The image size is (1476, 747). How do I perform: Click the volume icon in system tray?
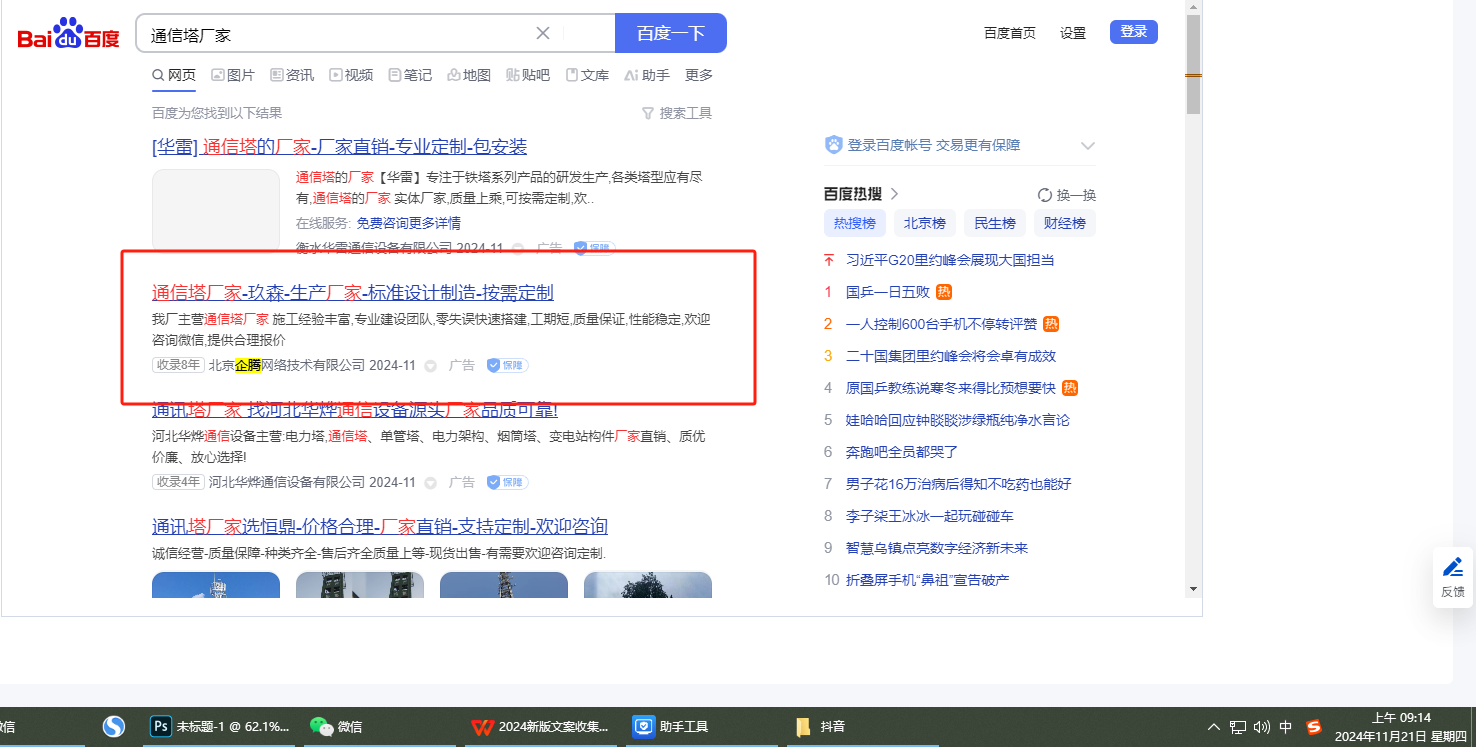(x=1262, y=727)
